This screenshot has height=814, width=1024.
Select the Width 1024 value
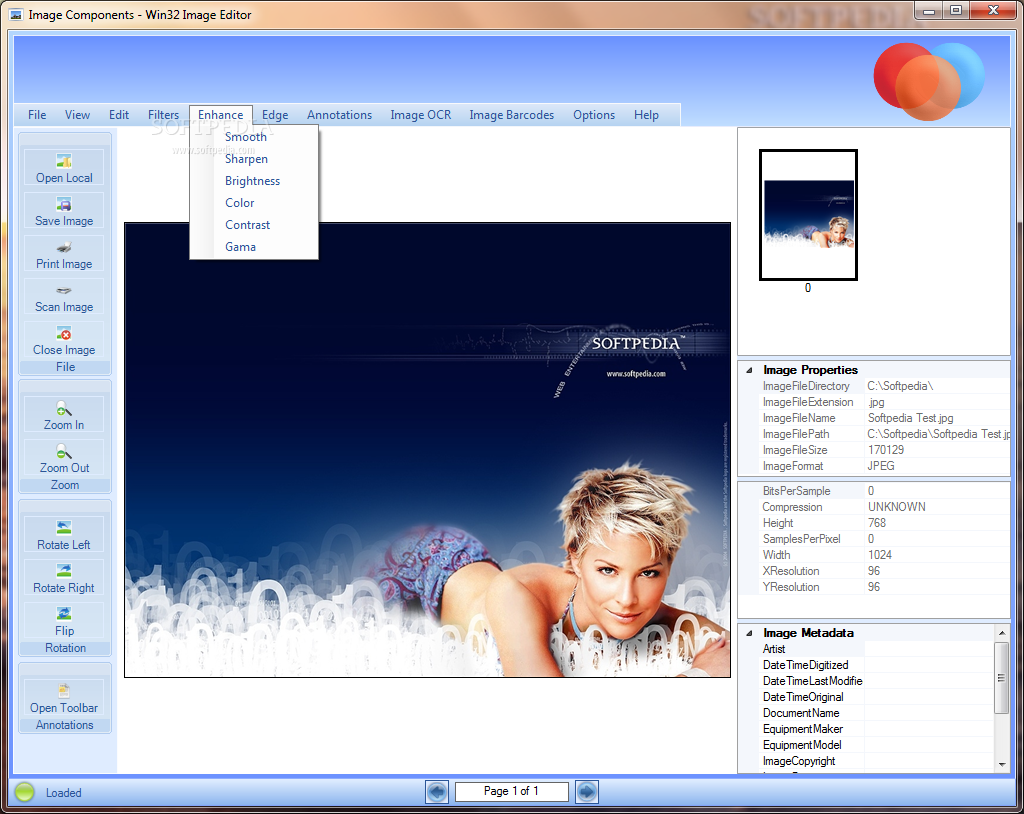point(880,555)
